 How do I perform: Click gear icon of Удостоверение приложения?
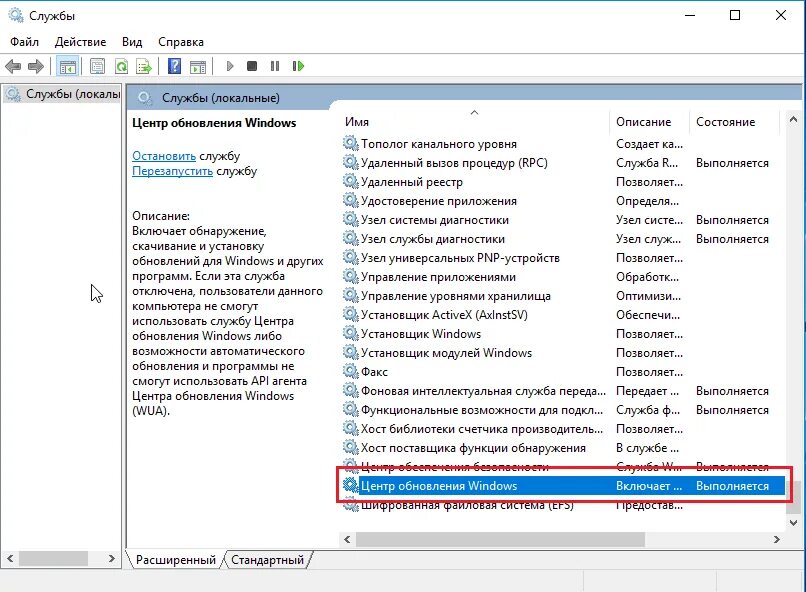(351, 200)
